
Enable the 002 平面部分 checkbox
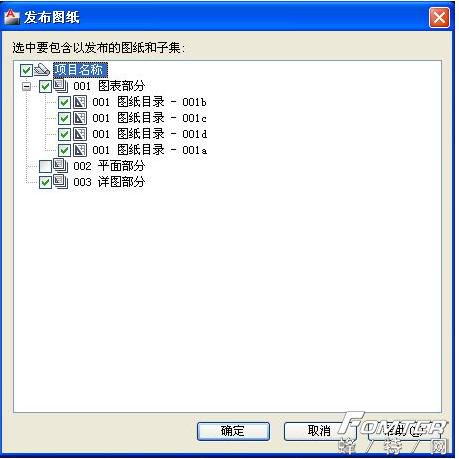click(45, 166)
